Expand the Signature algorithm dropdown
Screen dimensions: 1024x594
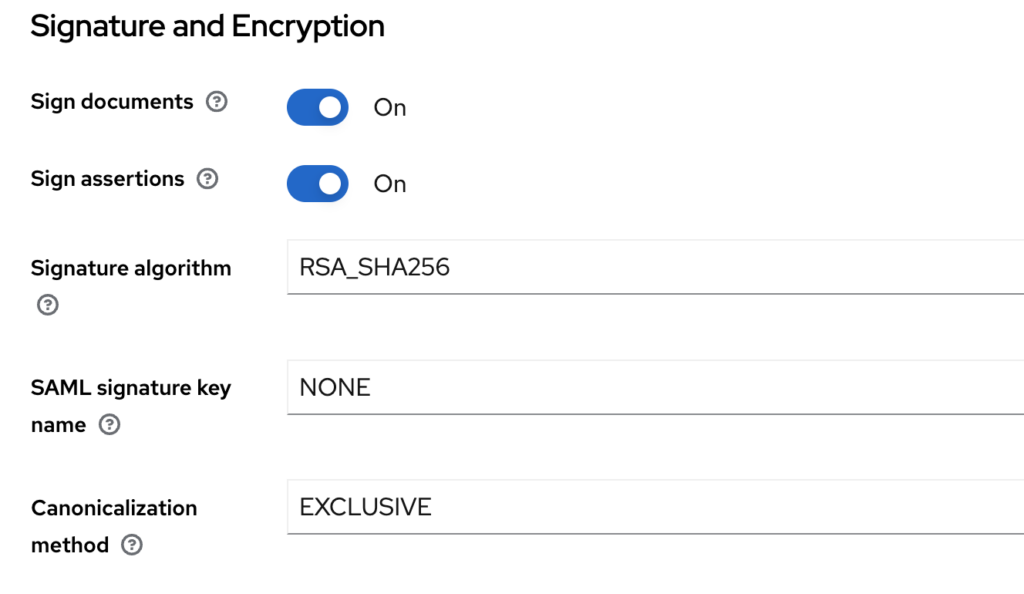pos(656,267)
